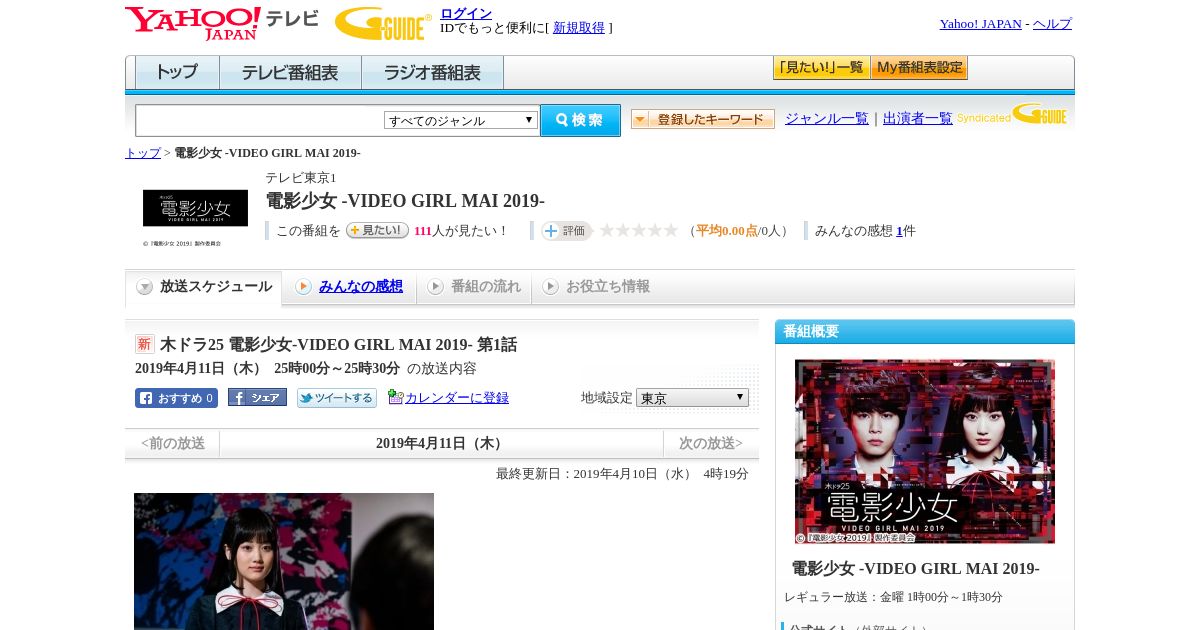The height and width of the screenshot is (630, 1200).
Task: Open the 電影少女 poster image in 番組概要
Action: [x=925, y=452]
